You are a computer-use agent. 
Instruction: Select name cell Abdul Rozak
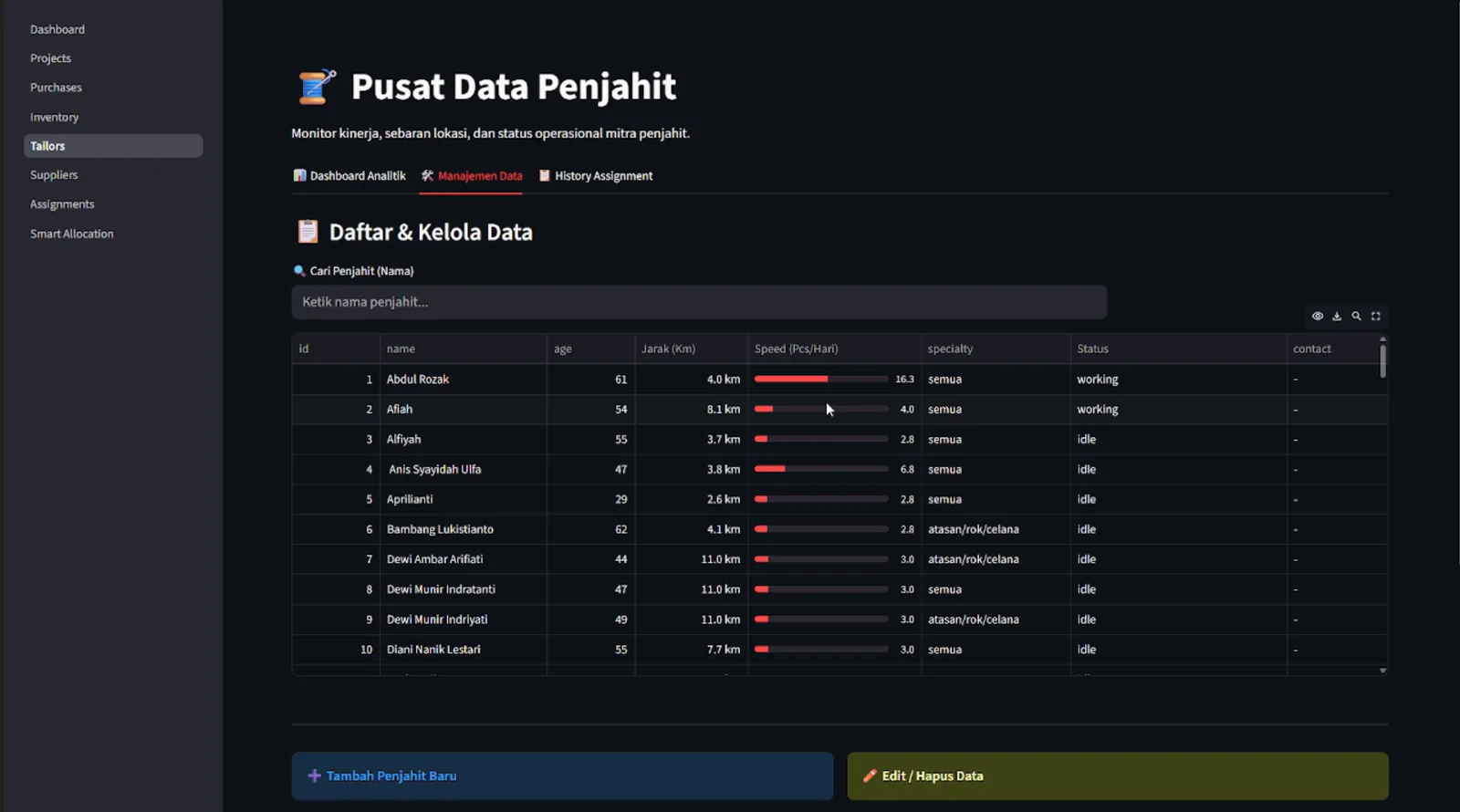point(464,379)
